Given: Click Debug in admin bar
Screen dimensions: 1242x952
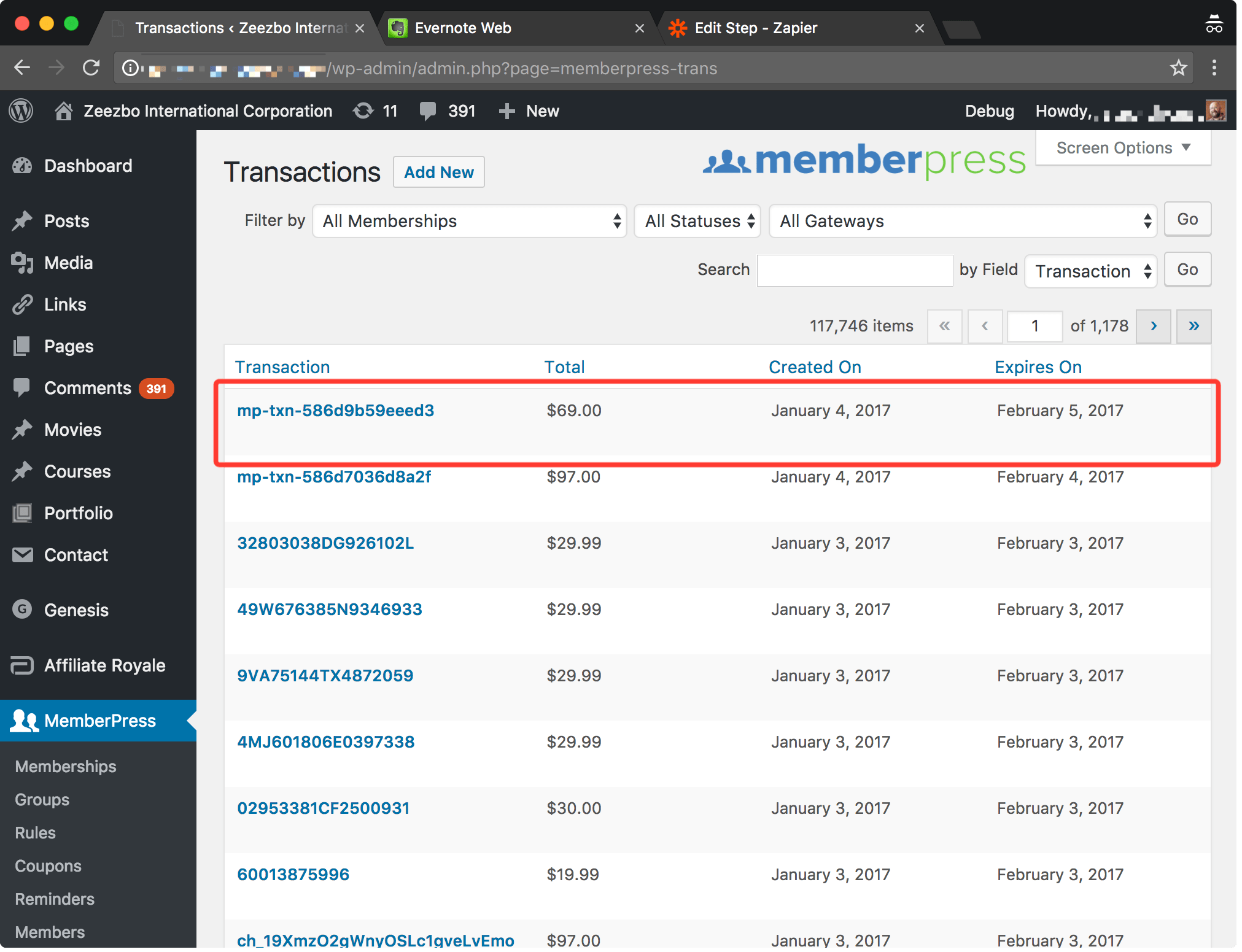Looking at the screenshot, I should click(x=989, y=111).
